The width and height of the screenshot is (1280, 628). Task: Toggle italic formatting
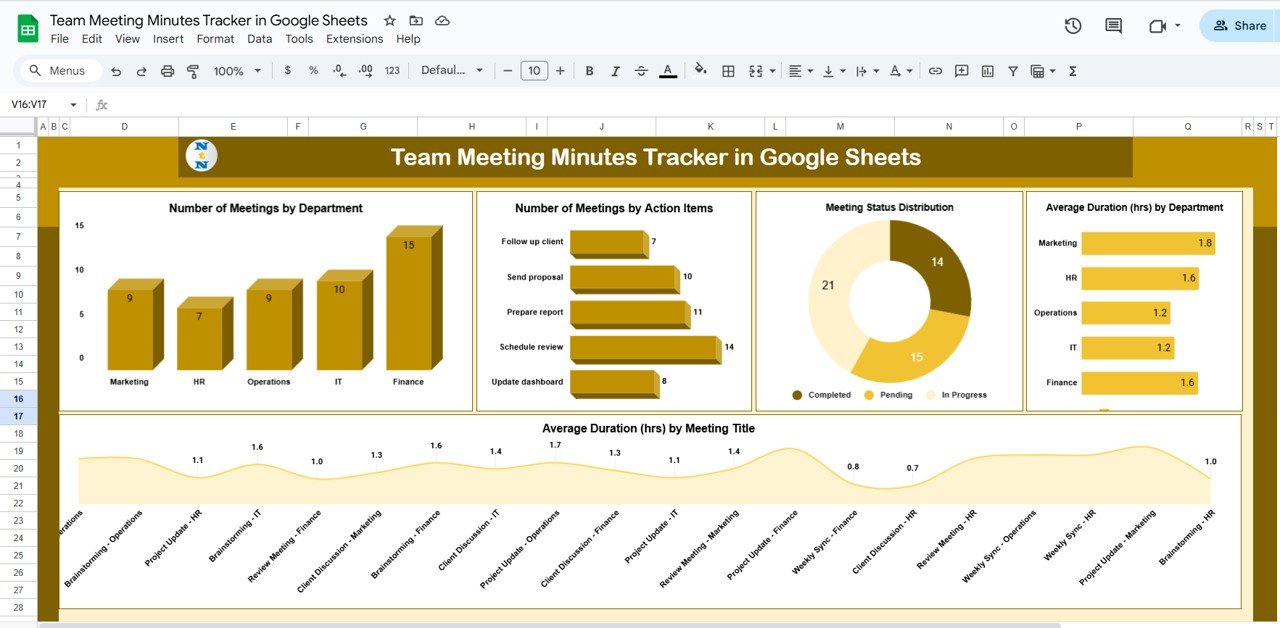pos(615,70)
